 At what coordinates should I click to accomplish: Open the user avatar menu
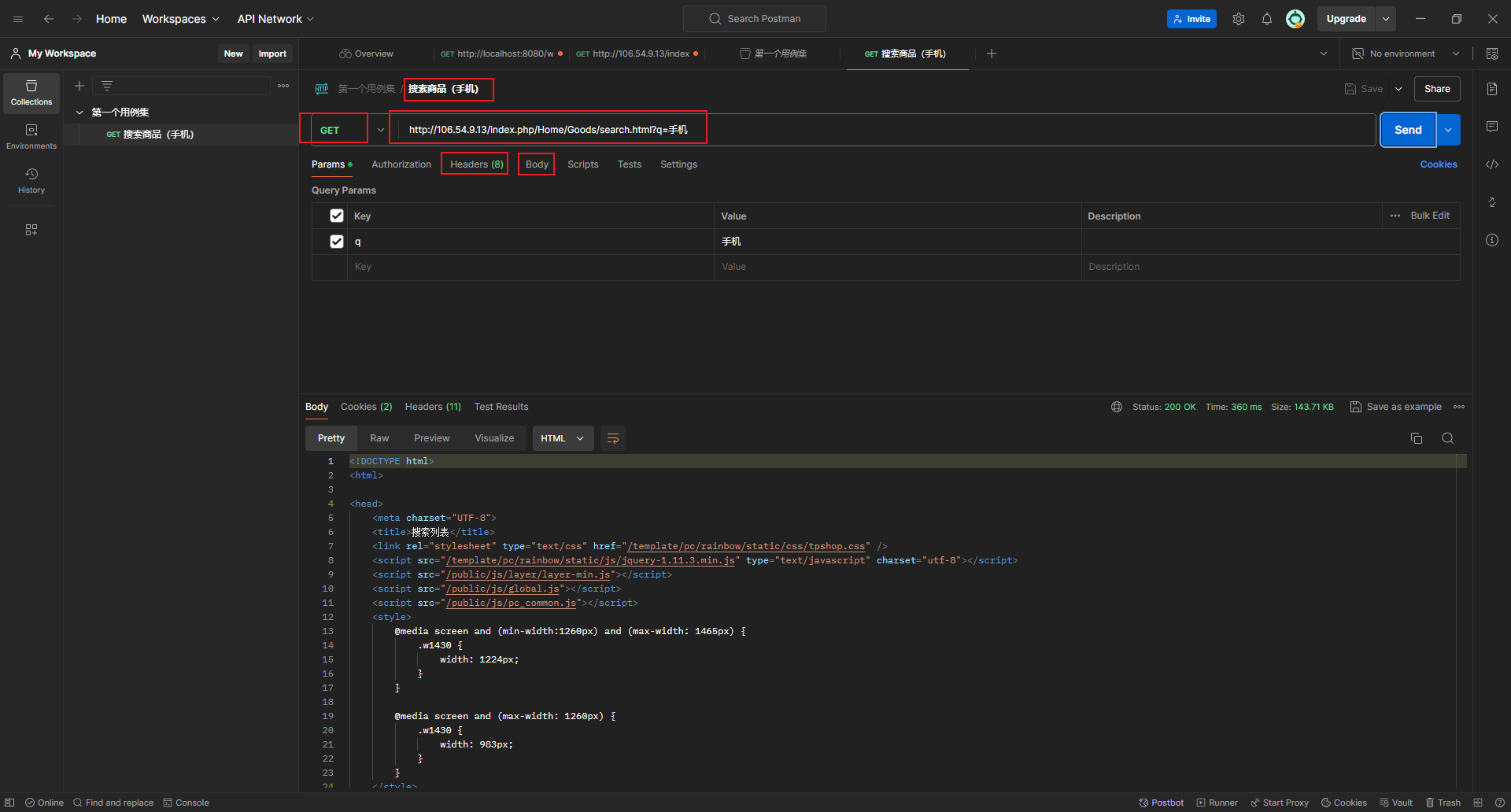point(1295,19)
